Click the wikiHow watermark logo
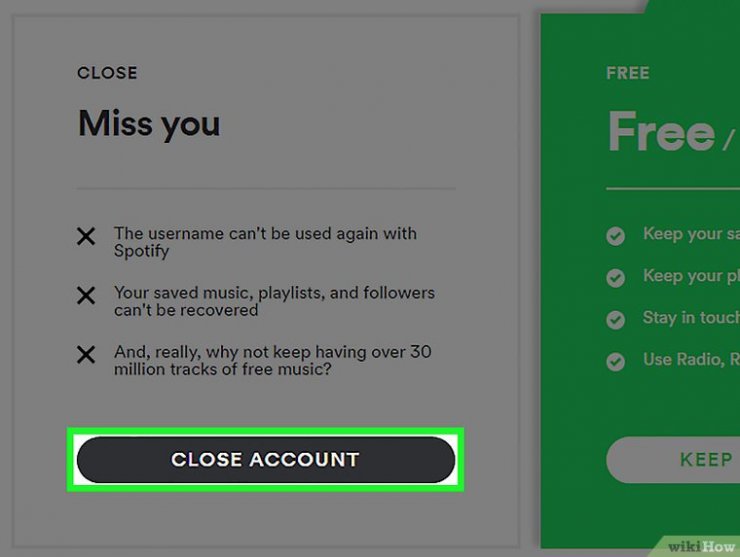 (701, 547)
